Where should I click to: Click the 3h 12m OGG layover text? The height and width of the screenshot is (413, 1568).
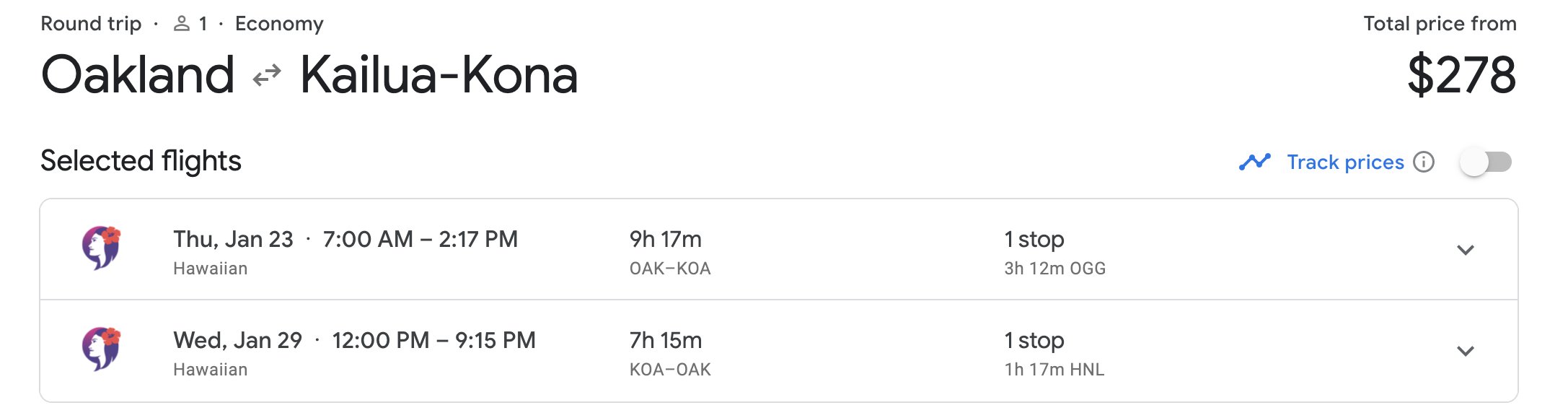point(1054,269)
